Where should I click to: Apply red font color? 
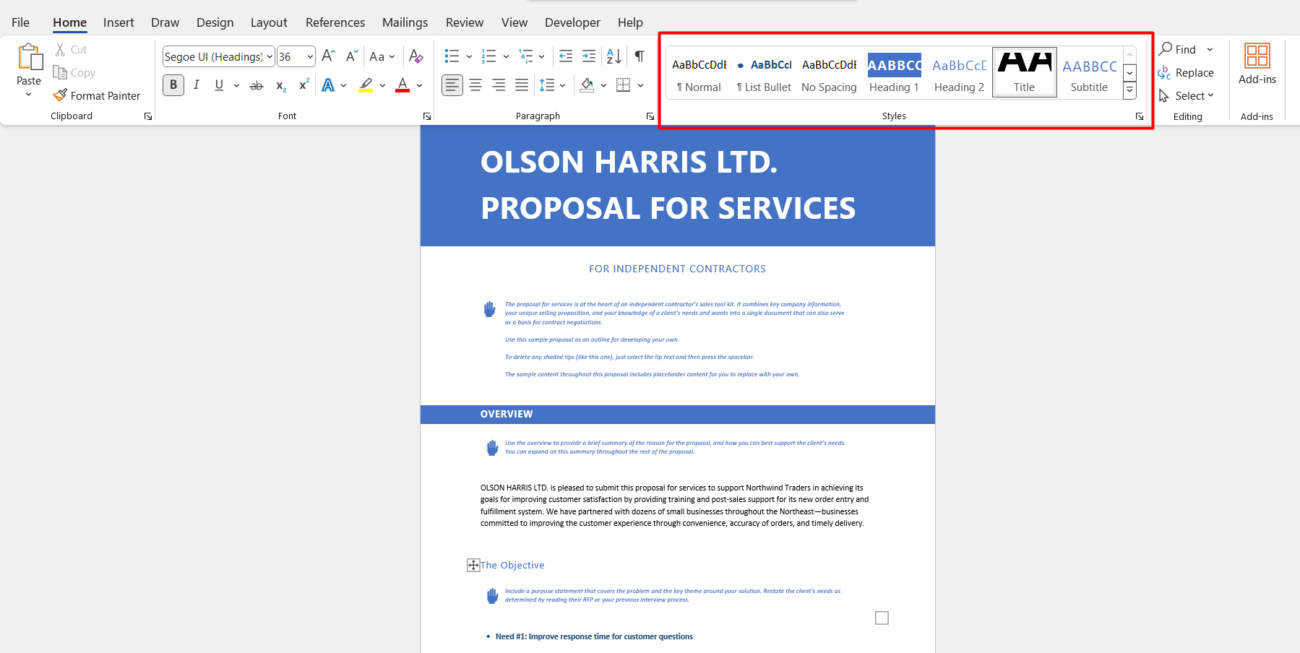coord(402,85)
